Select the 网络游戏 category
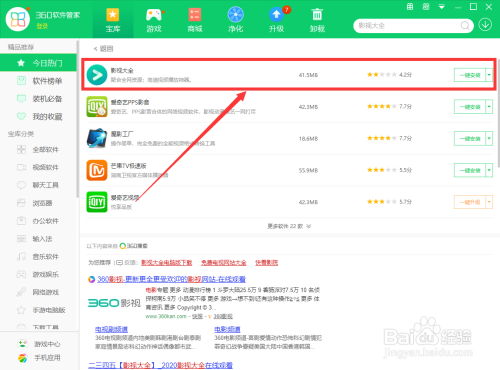500x370 pixels. pyautogui.click(x=38, y=292)
